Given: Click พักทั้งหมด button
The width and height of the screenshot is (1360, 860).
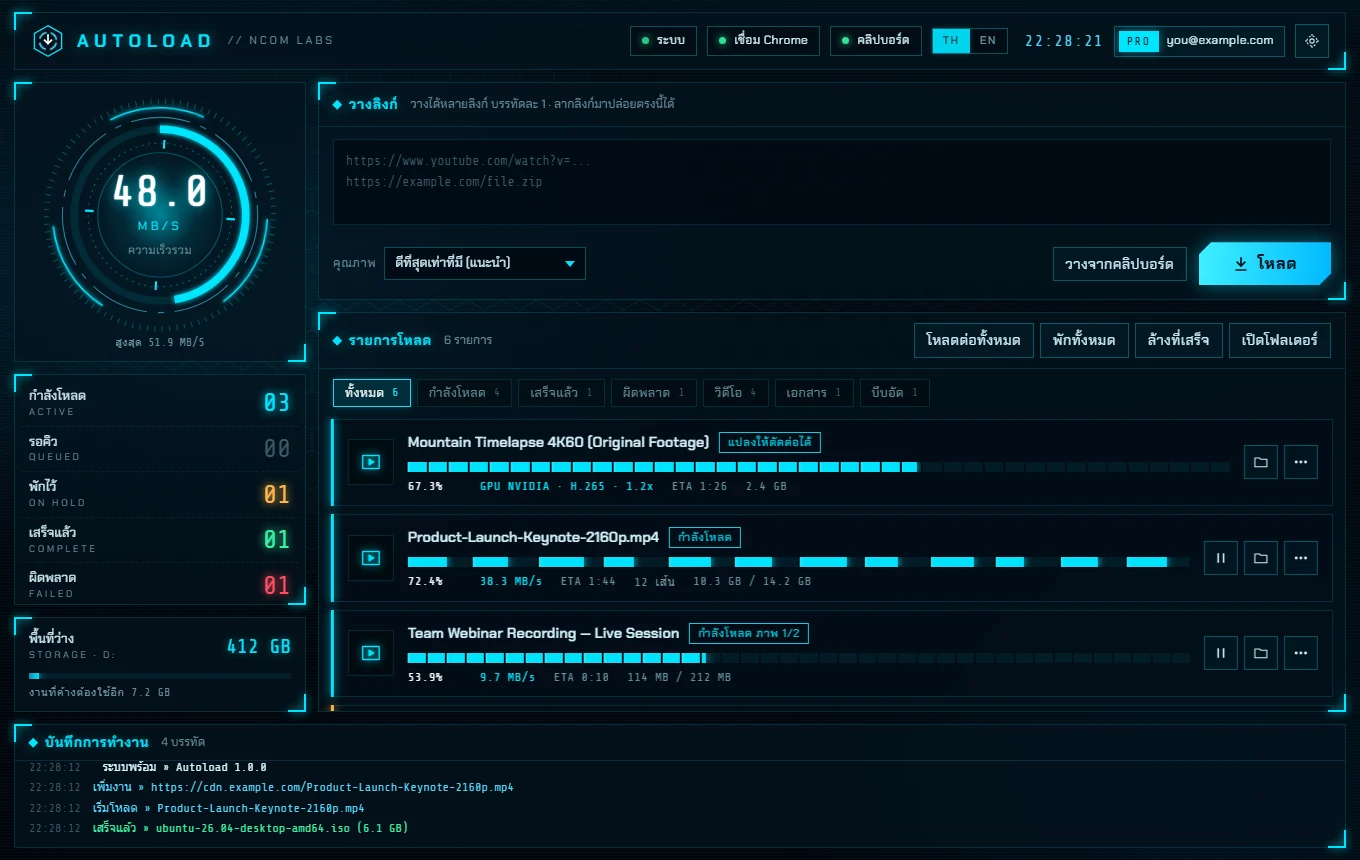Looking at the screenshot, I should [x=1084, y=340].
